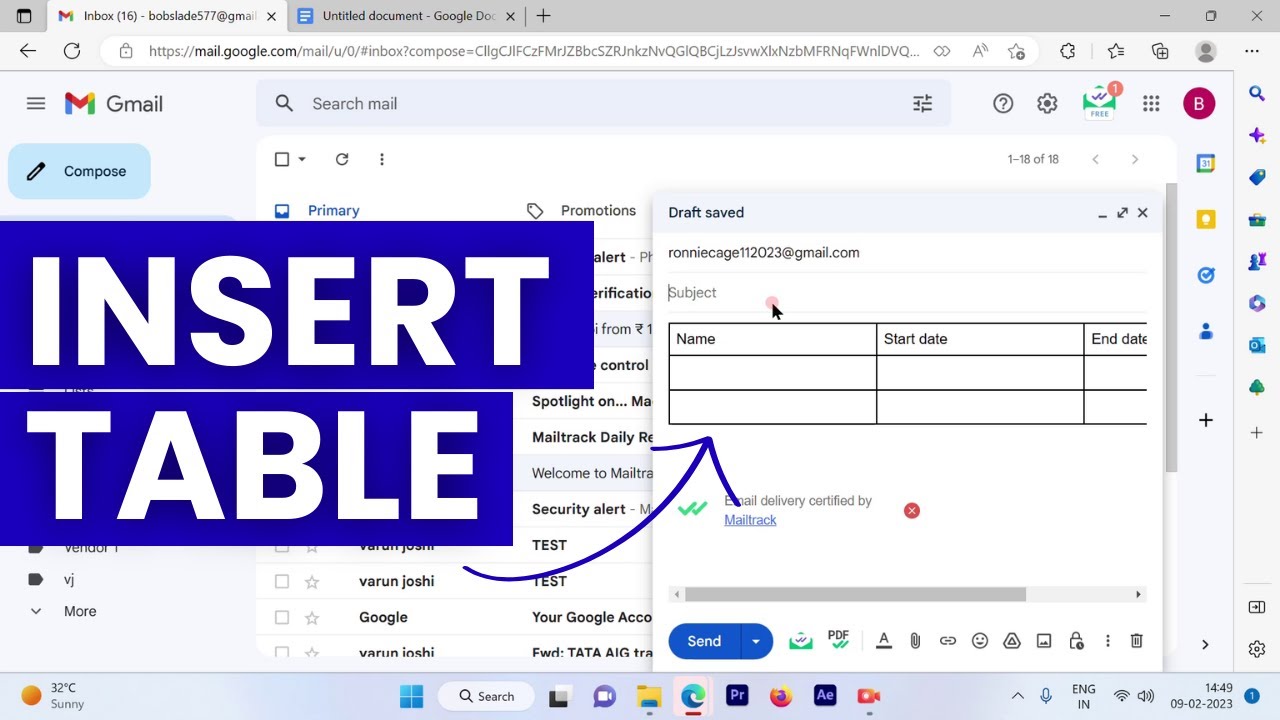Switch to the Promotions tab
The height and width of the screenshot is (720, 1280).
pyautogui.click(x=598, y=210)
